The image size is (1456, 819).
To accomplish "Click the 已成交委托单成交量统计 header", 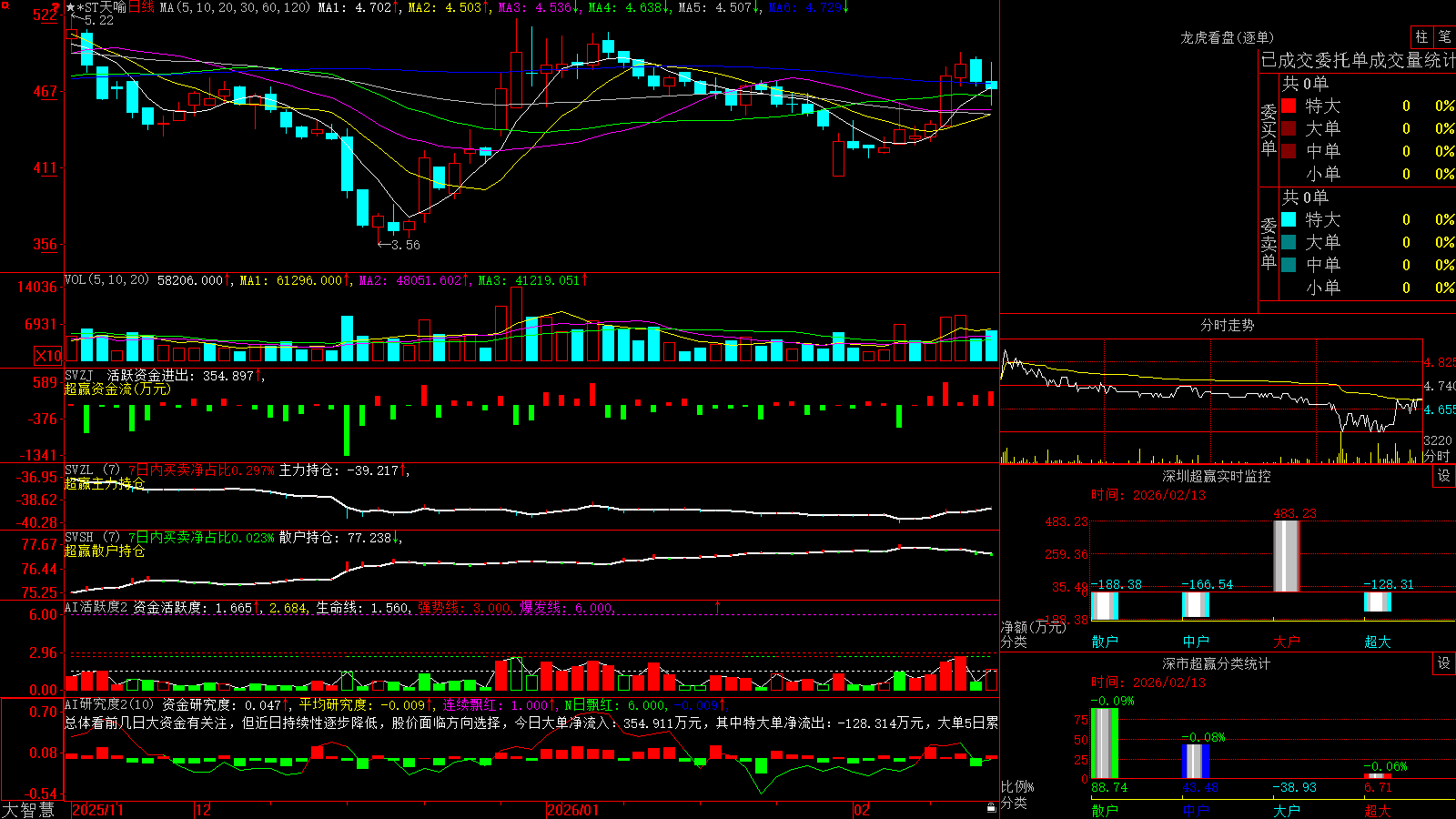I will pyautogui.click(x=1358, y=61).
